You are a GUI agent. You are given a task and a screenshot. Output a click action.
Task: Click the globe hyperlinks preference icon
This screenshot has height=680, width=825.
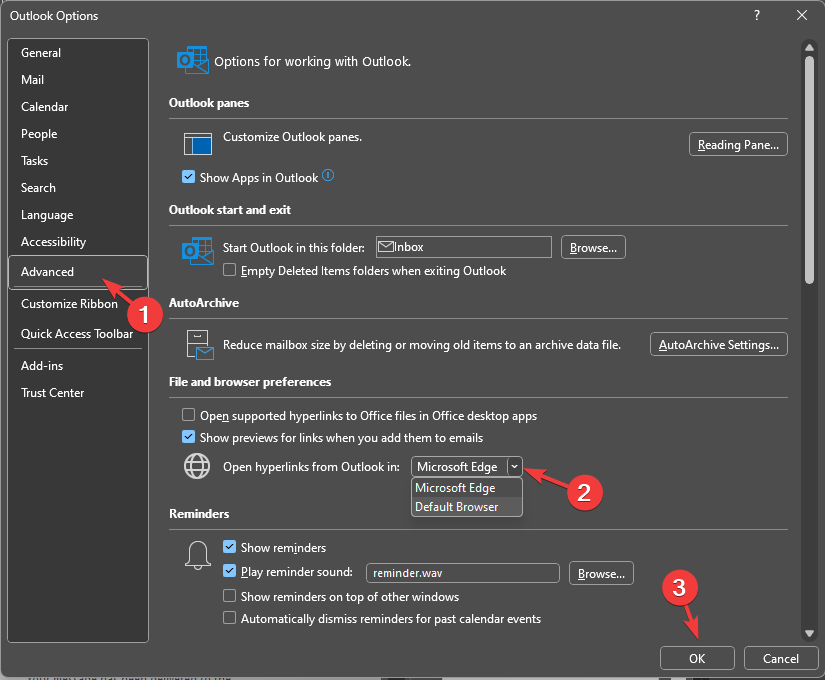[x=196, y=465]
